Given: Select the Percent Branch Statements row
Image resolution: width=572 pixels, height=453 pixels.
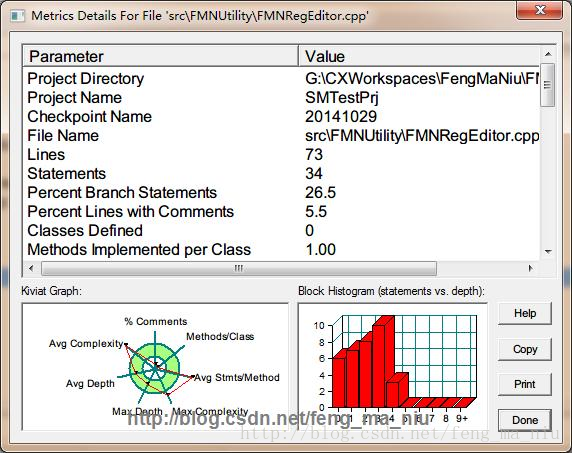Looking at the screenshot, I should (x=281, y=193).
